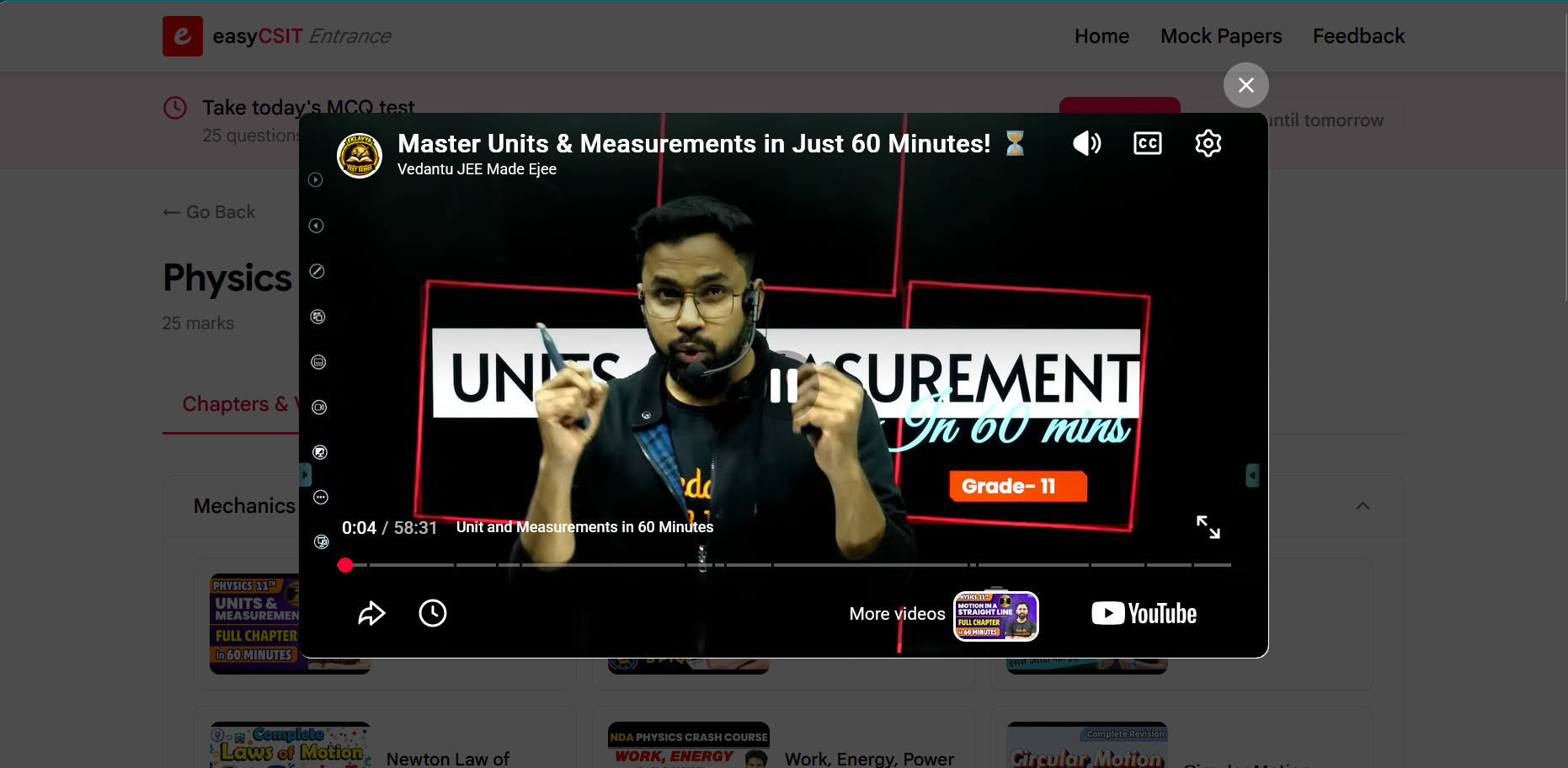Screen dimensions: 1568x768
Task: Click the red progress bar scrubber
Action: (345, 565)
